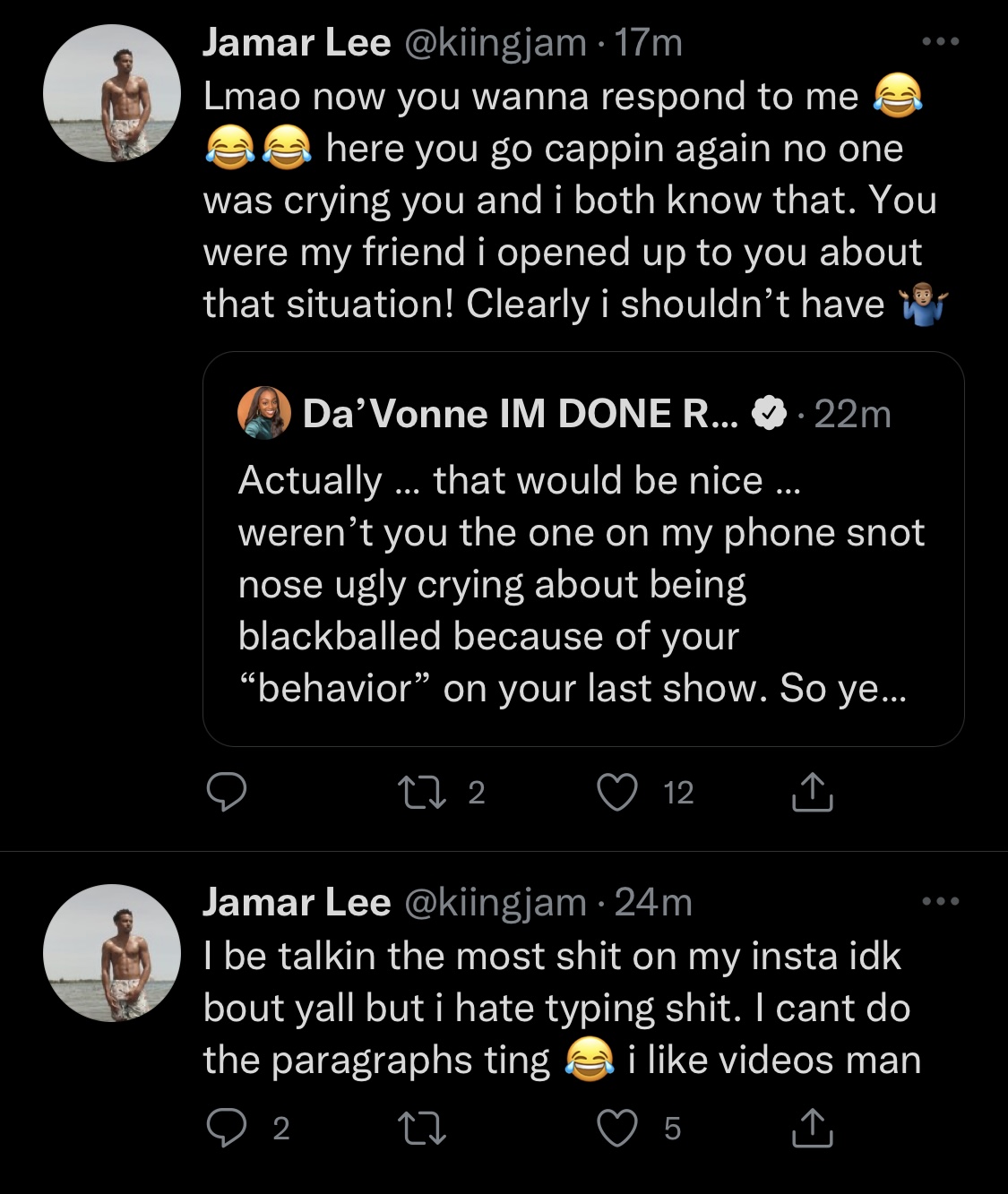Share the second tweet via share icon
1008x1194 pixels.
813,1128
